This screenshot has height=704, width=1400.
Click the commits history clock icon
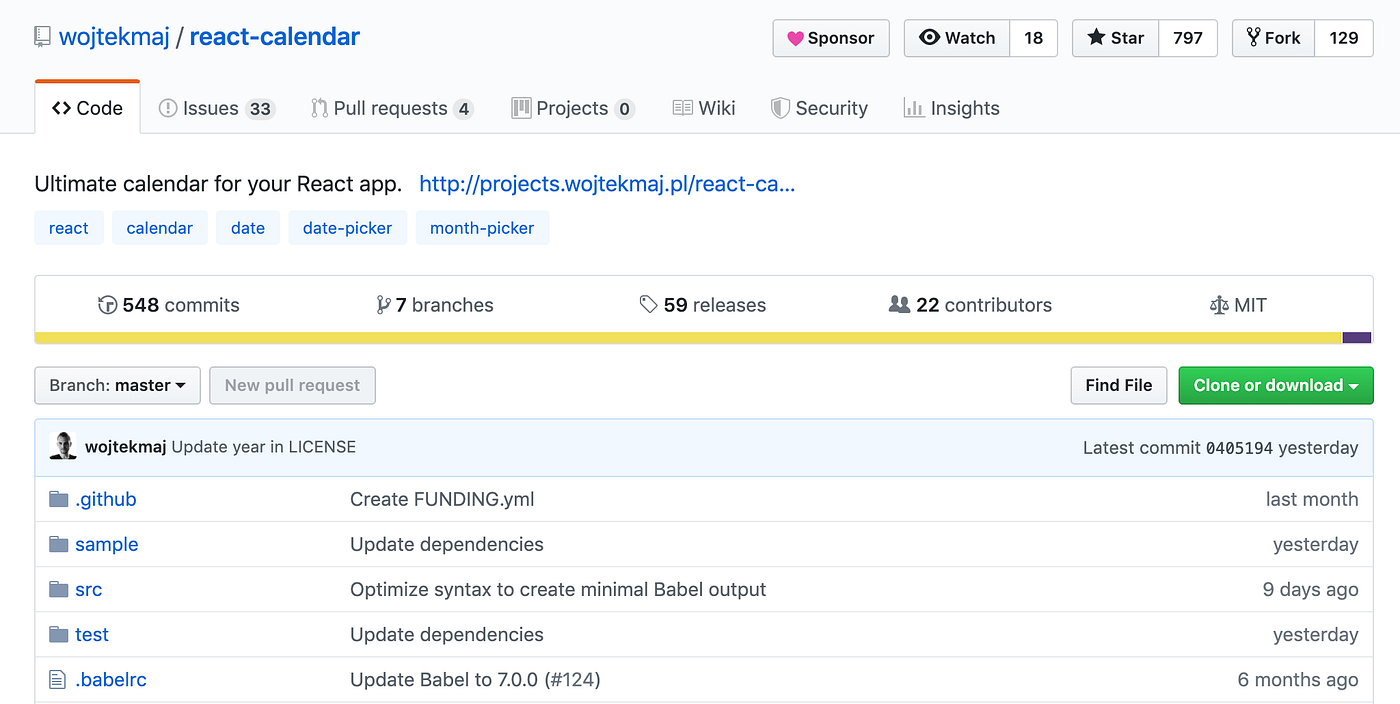pyautogui.click(x=107, y=305)
